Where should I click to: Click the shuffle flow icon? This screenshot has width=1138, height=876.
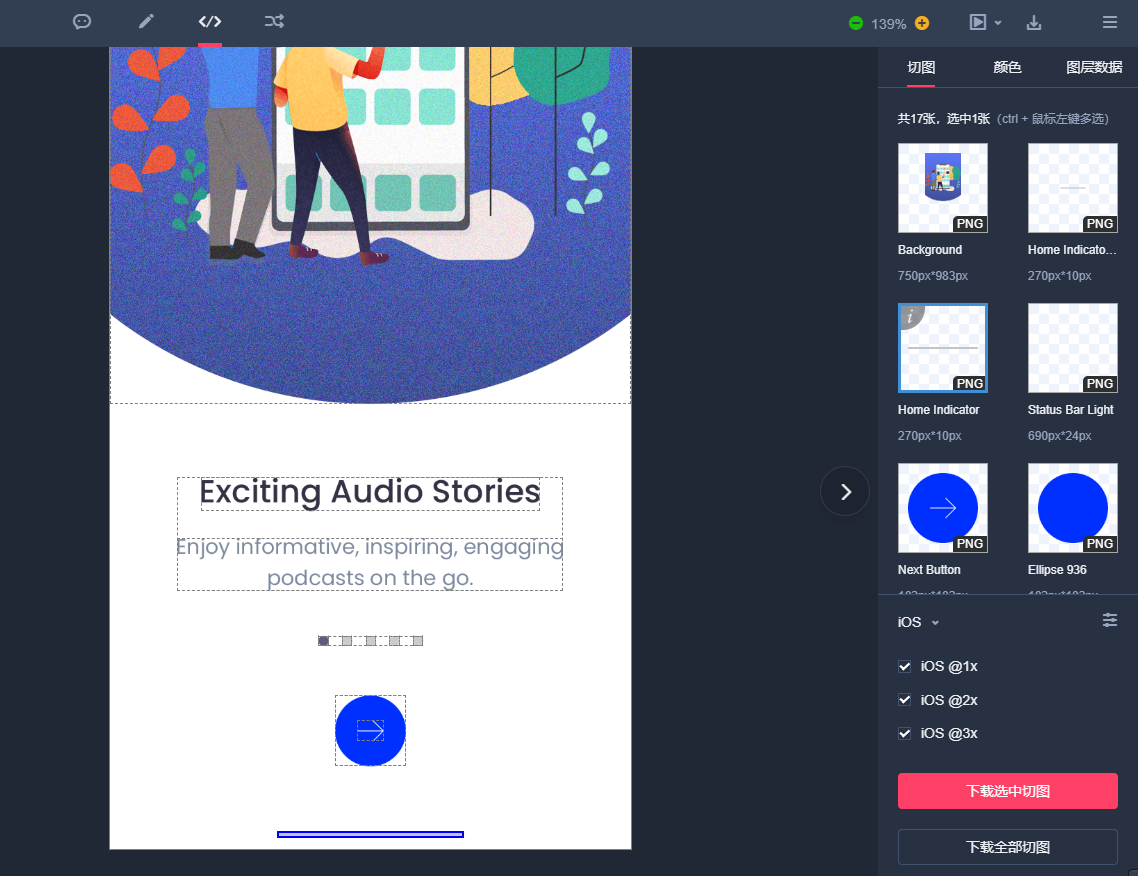pyautogui.click(x=274, y=22)
